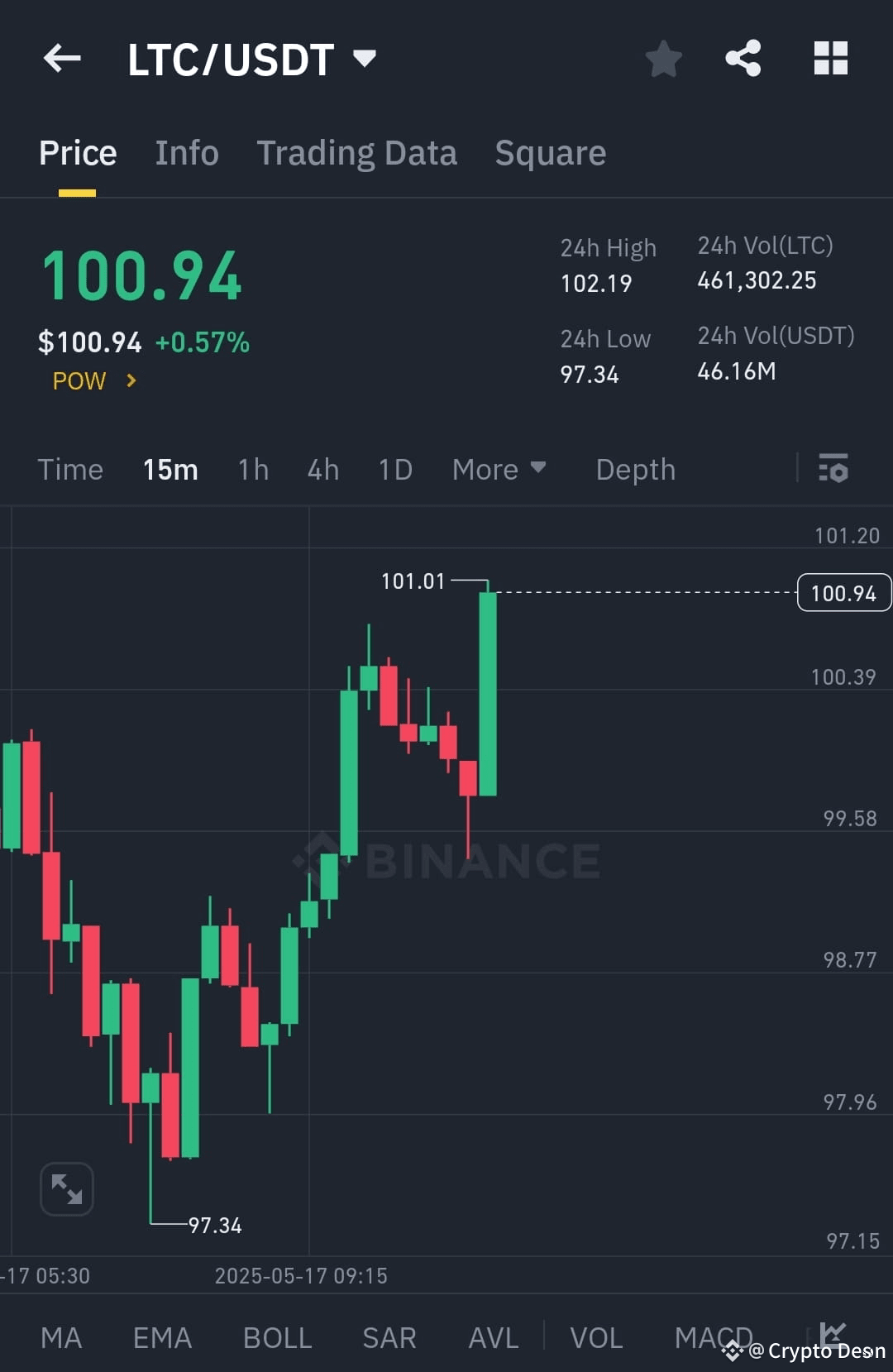The image size is (893, 1372).
Task: Open chart settings icon beside Depth
Action: 833,469
